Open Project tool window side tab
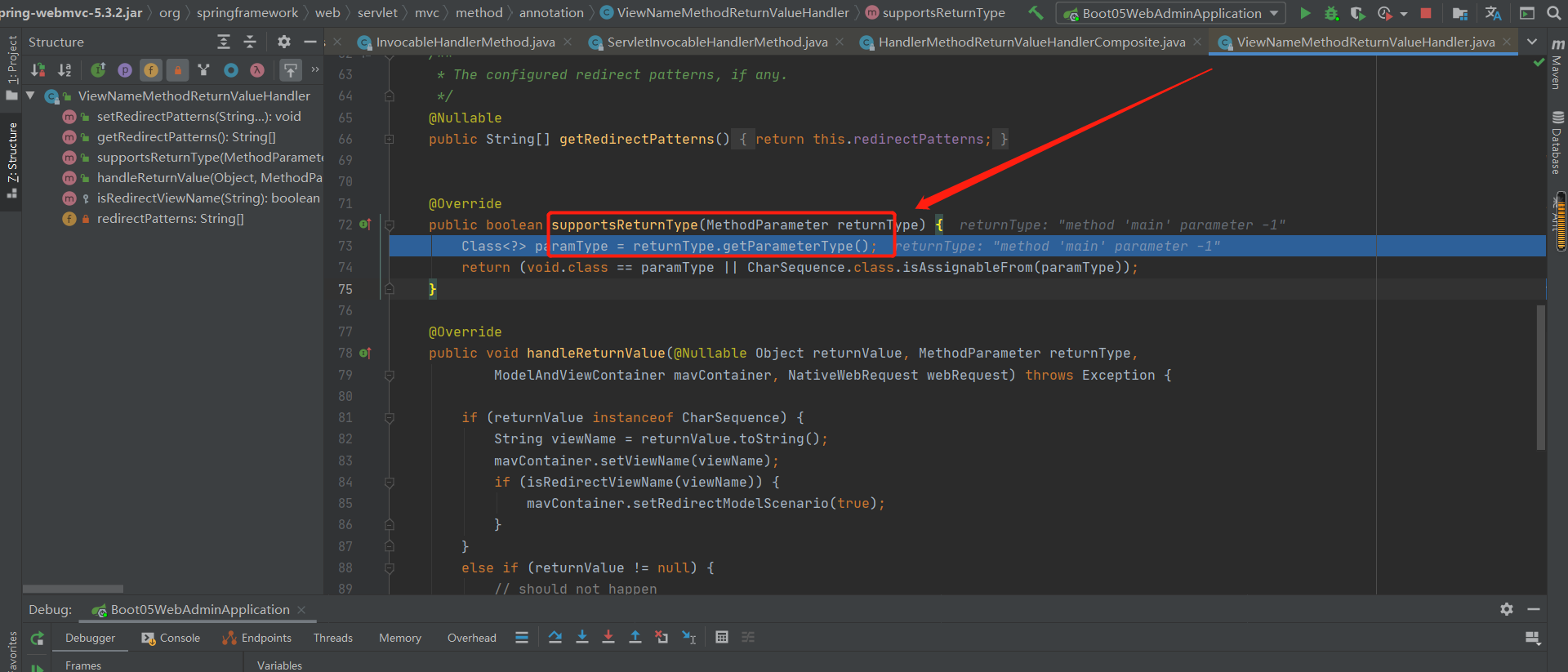 [x=11, y=68]
